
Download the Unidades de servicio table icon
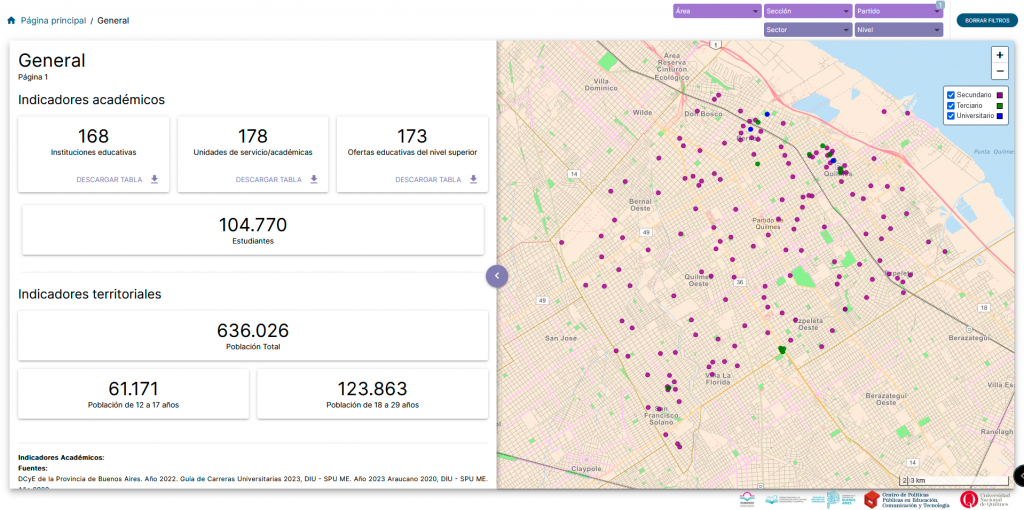tap(314, 180)
